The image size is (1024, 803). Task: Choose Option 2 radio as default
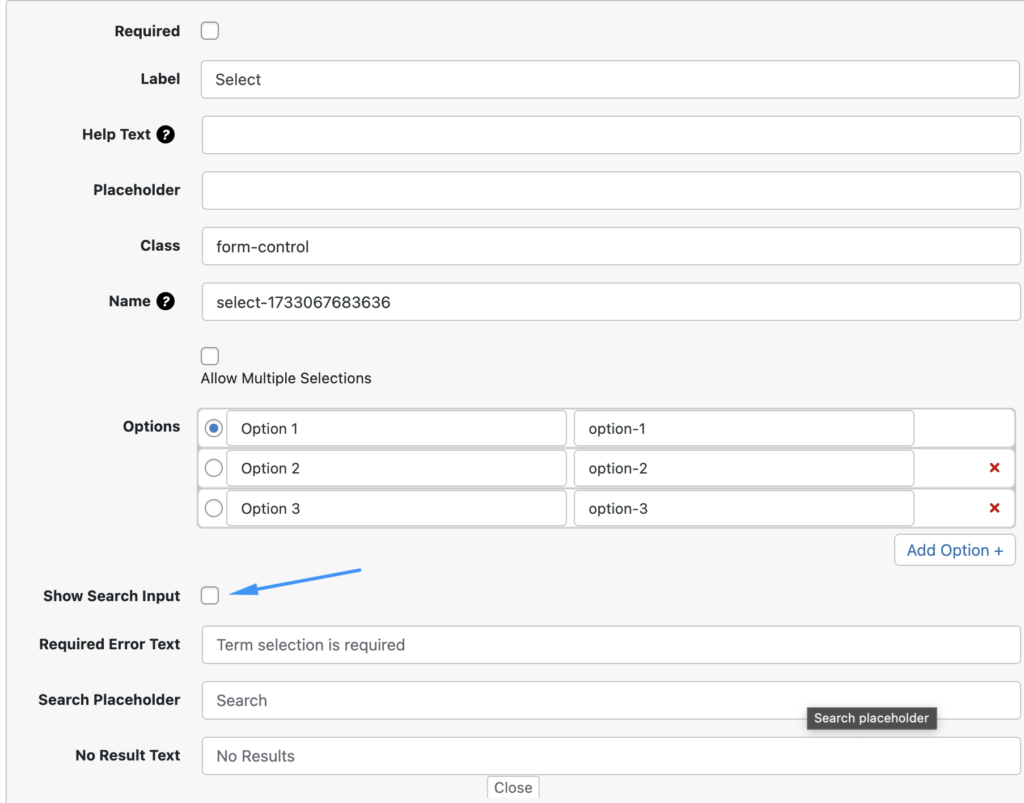point(214,468)
